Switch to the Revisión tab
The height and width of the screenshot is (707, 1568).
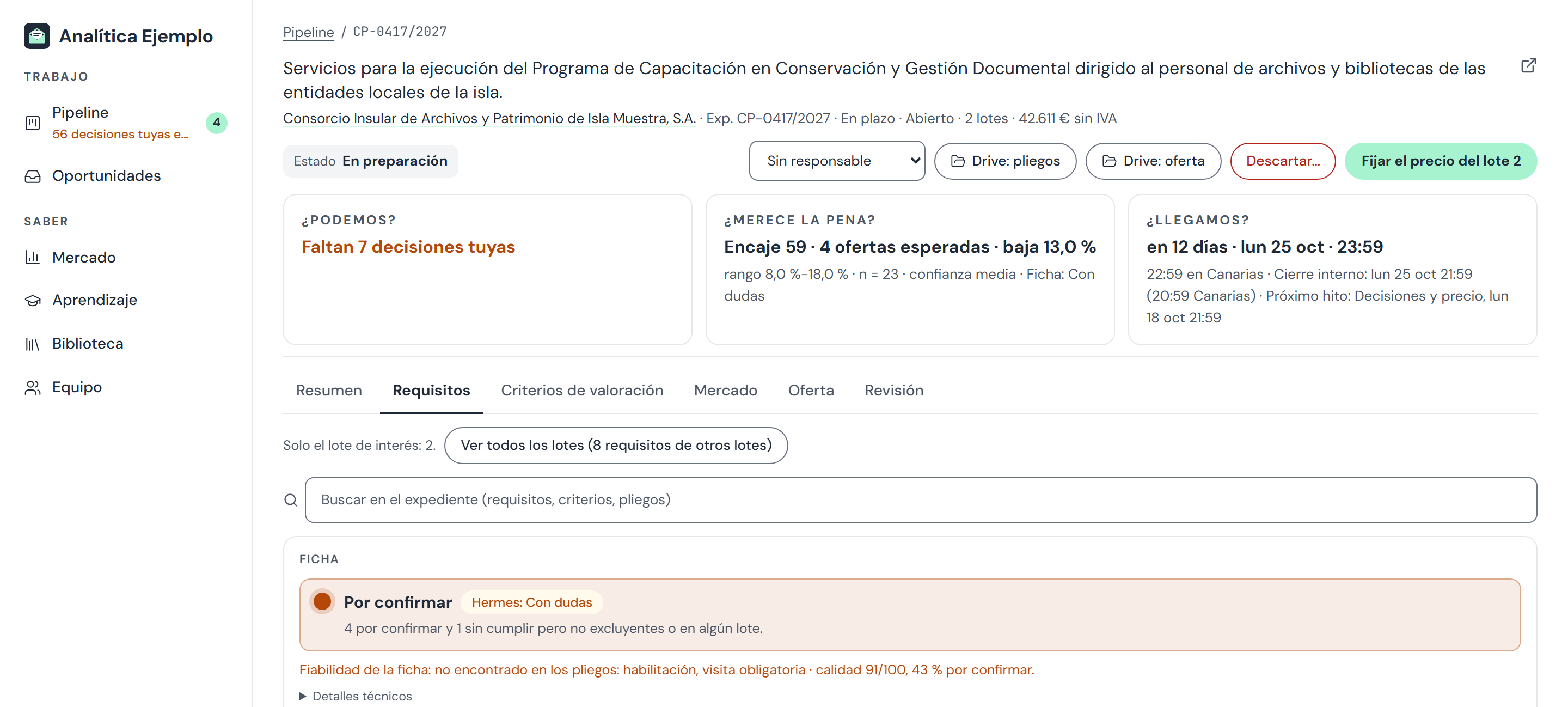[893, 391]
